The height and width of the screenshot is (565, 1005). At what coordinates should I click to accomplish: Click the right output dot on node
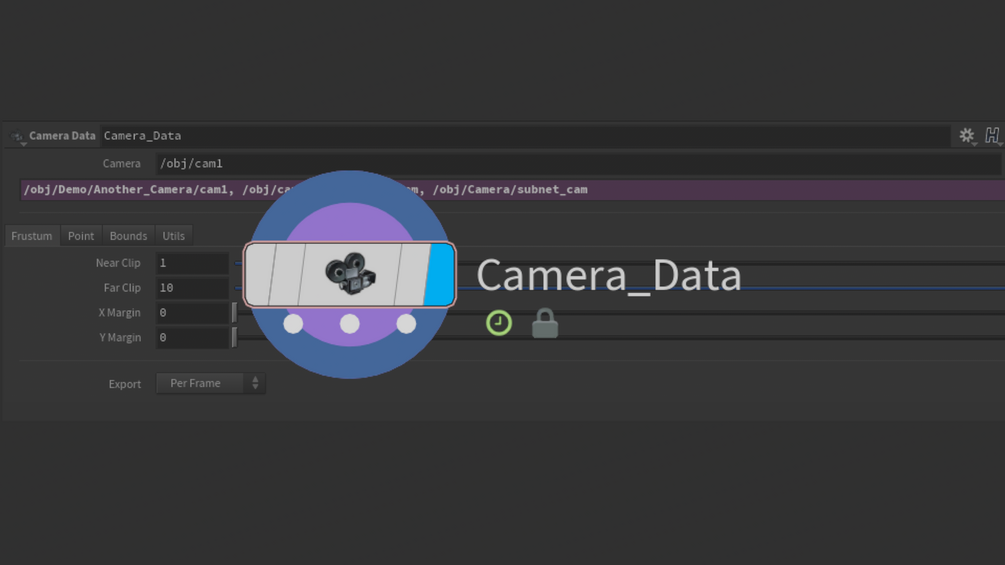click(x=406, y=324)
